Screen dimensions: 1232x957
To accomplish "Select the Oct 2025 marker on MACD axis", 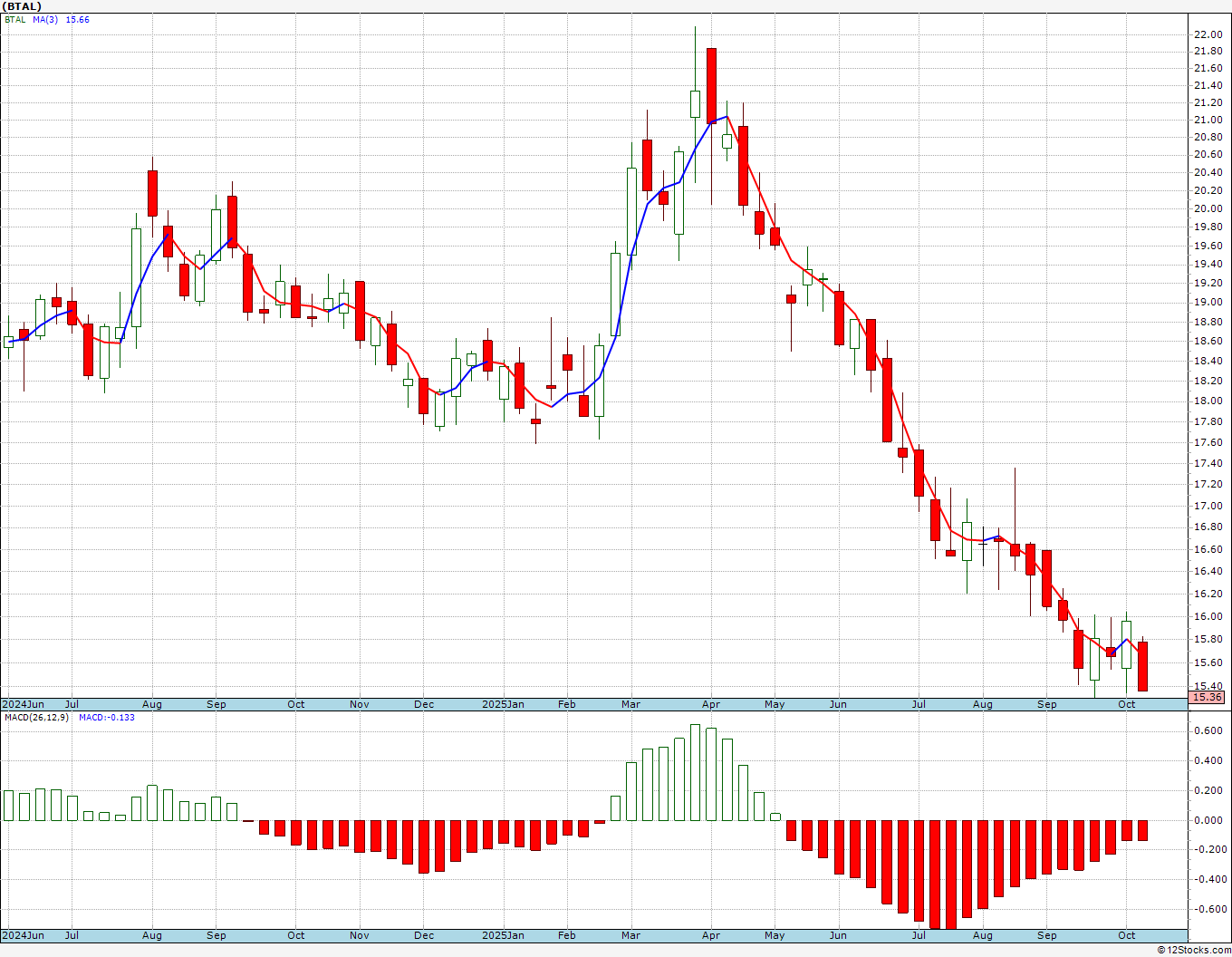I will 1127,935.
